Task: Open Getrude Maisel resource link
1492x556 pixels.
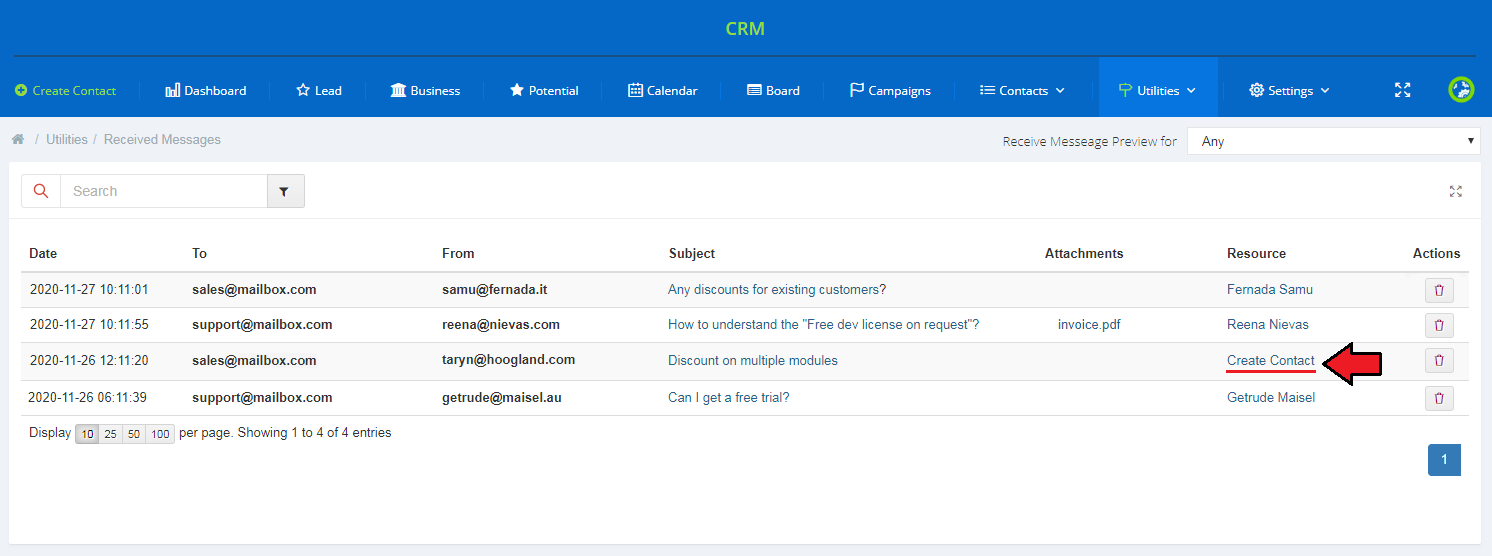Action: pos(1271,398)
